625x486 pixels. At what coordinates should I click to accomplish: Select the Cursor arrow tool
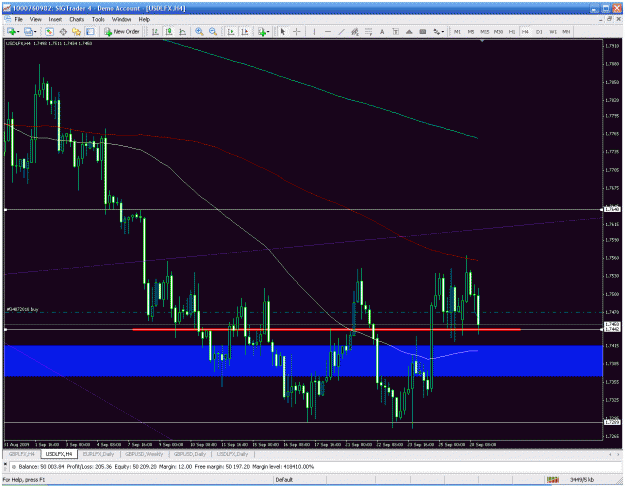(283, 31)
